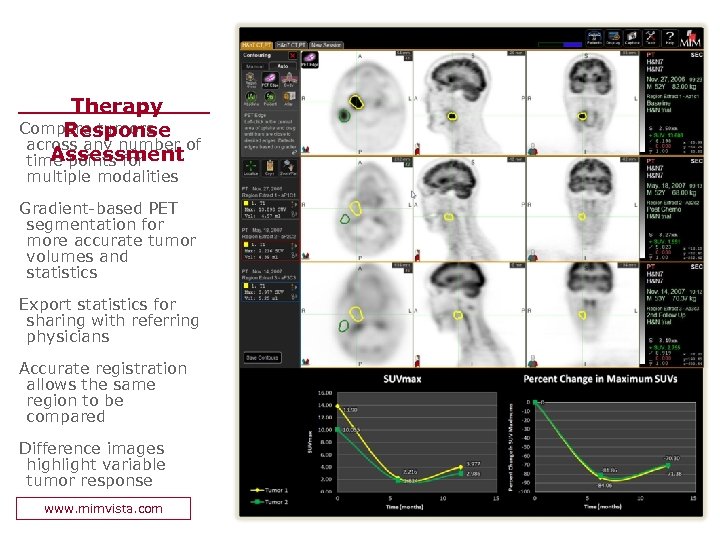Screen dimensions: 720x540
Task: Select the PET Edge contouring tool
Action: 270,79
